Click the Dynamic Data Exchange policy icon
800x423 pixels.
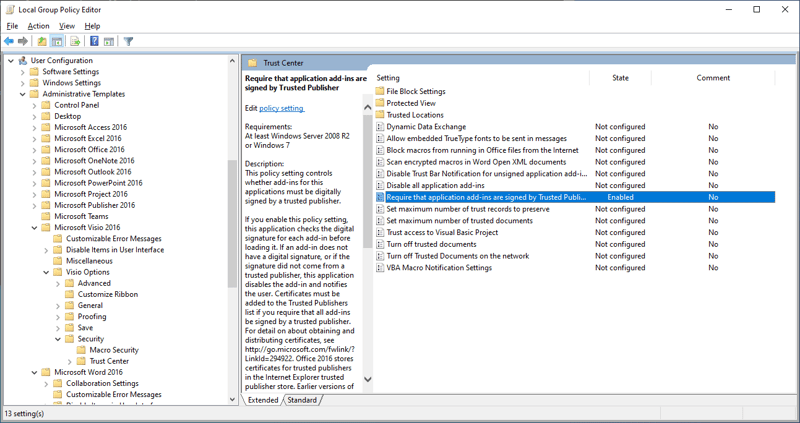tap(380, 127)
